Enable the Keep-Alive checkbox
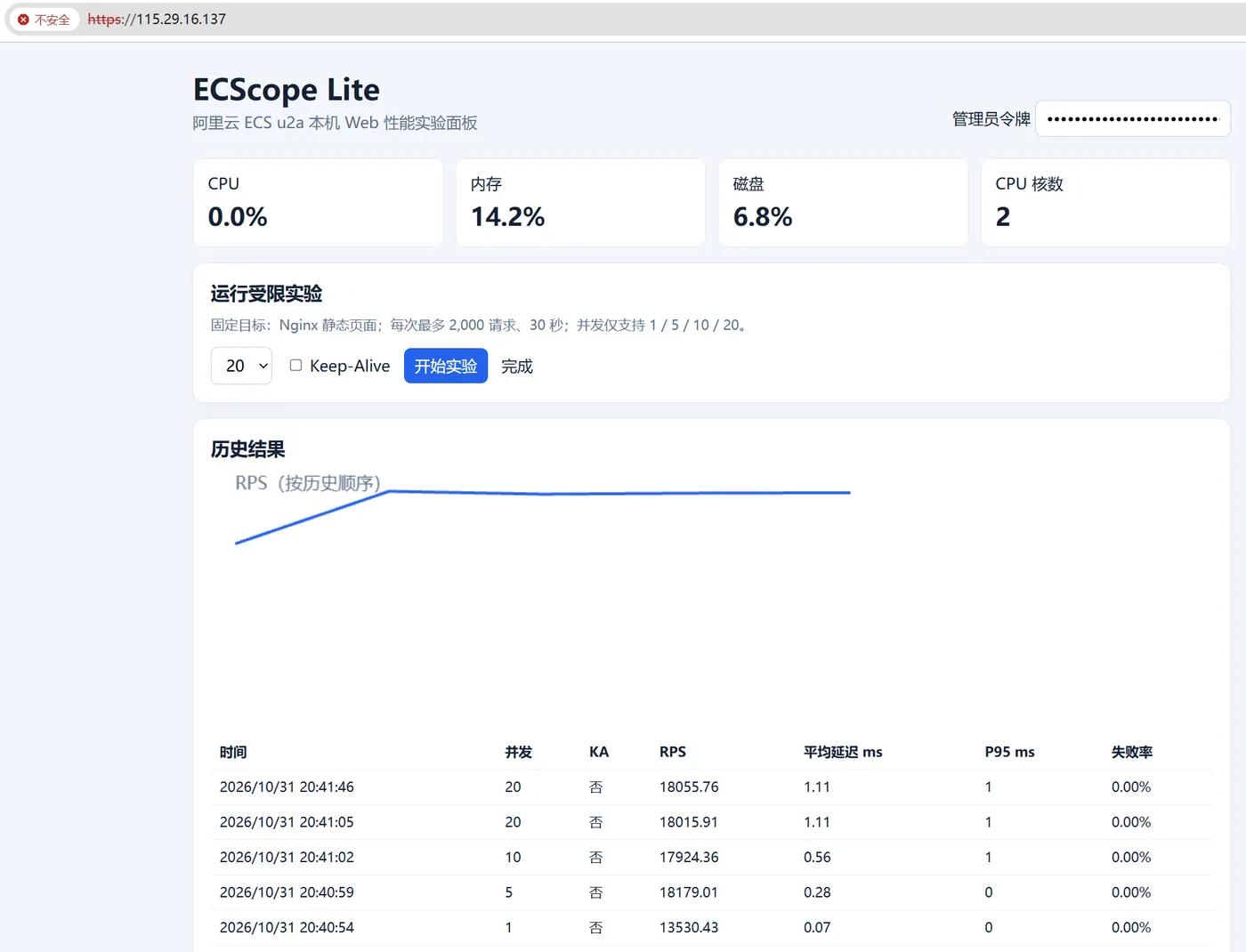The width and height of the screenshot is (1246, 952). click(295, 365)
